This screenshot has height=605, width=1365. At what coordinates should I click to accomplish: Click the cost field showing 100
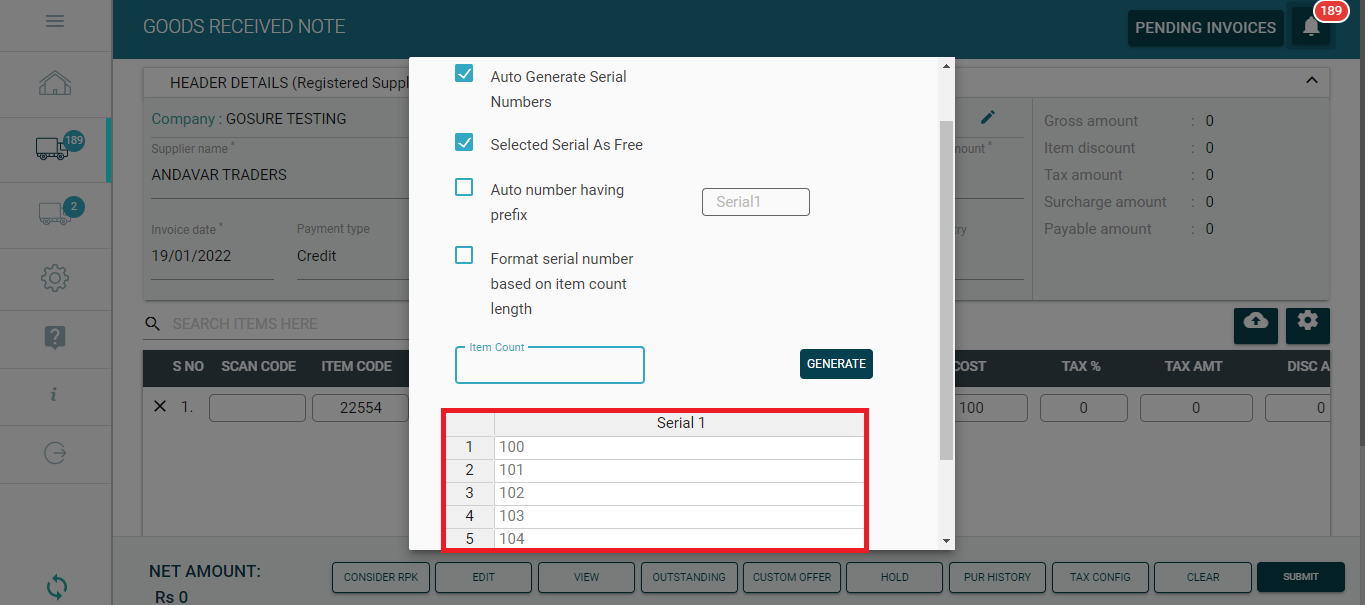990,408
